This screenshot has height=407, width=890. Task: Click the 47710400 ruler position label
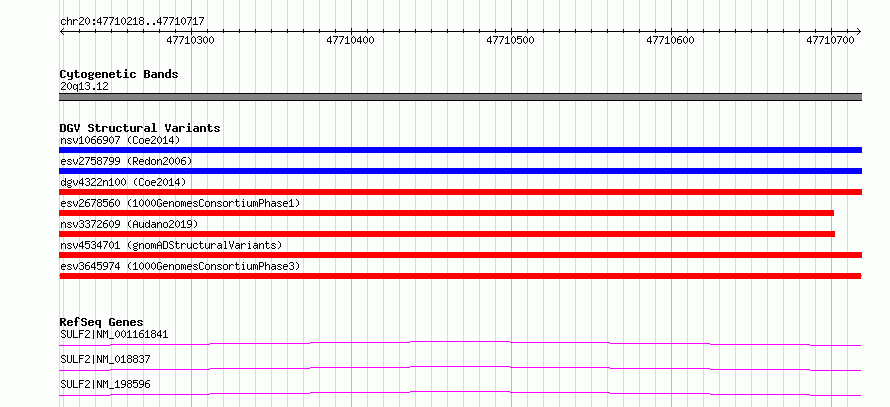point(351,41)
